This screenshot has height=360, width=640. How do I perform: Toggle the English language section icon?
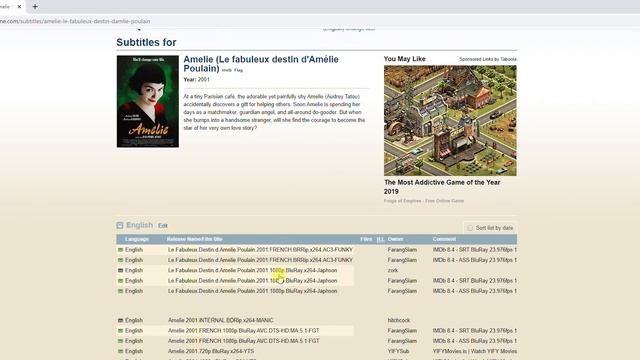click(120, 225)
